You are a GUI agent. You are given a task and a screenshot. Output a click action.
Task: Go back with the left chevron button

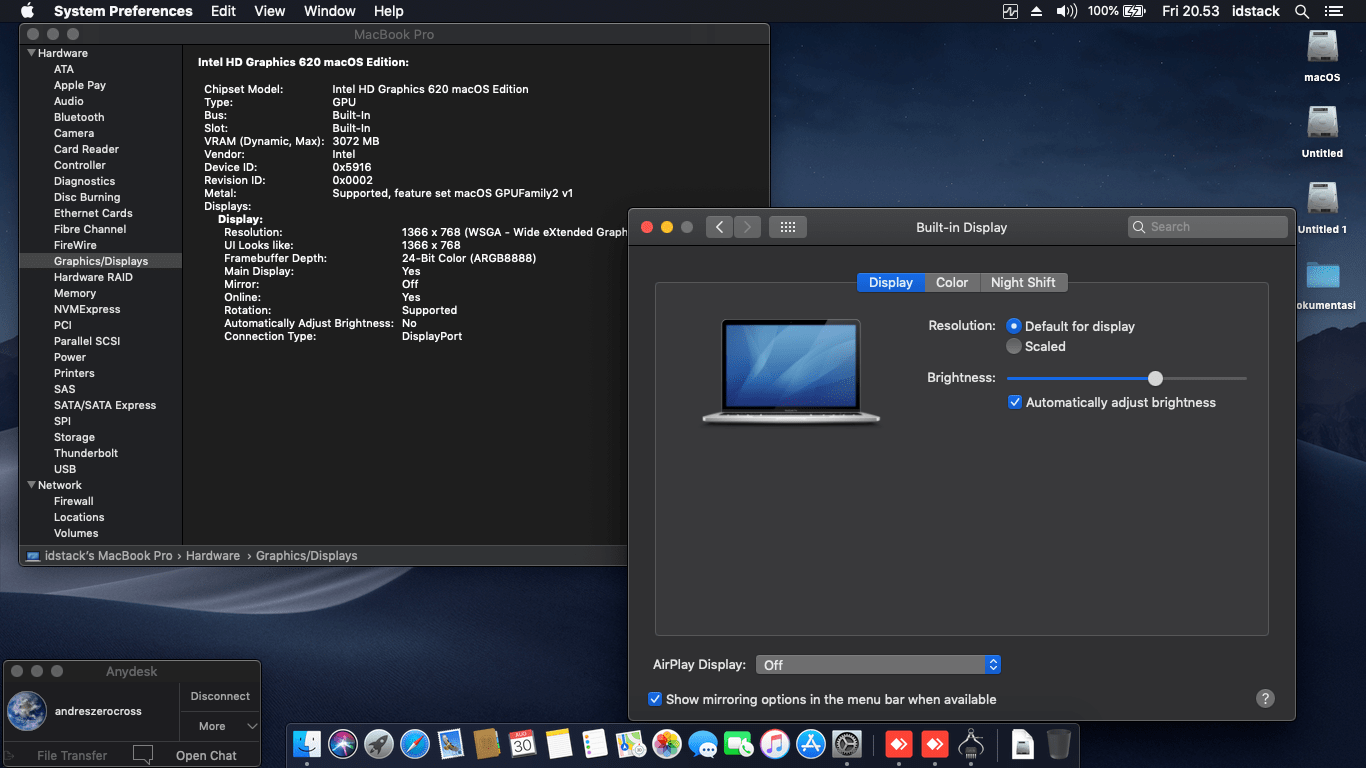point(719,227)
